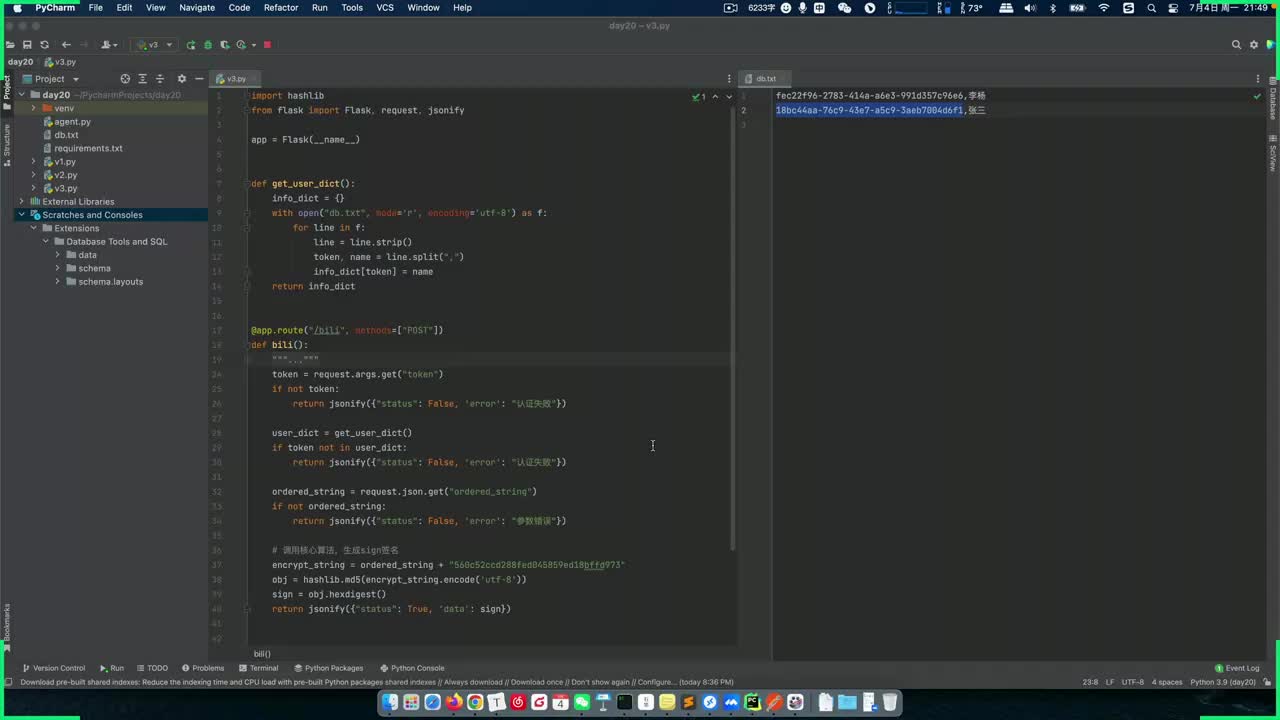This screenshot has height=720, width=1280.
Task: Expand the venv folder
Action: pyautogui.click(x=33, y=108)
